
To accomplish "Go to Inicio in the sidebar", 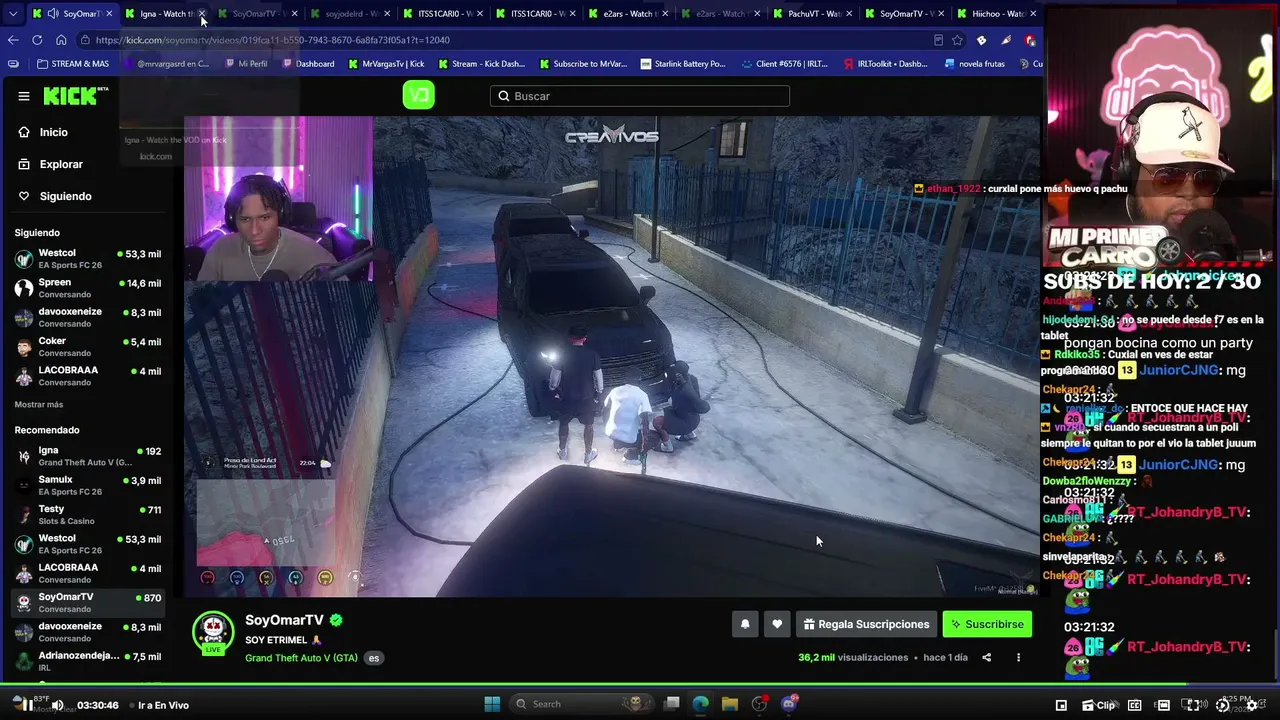I will pyautogui.click(x=54, y=132).
